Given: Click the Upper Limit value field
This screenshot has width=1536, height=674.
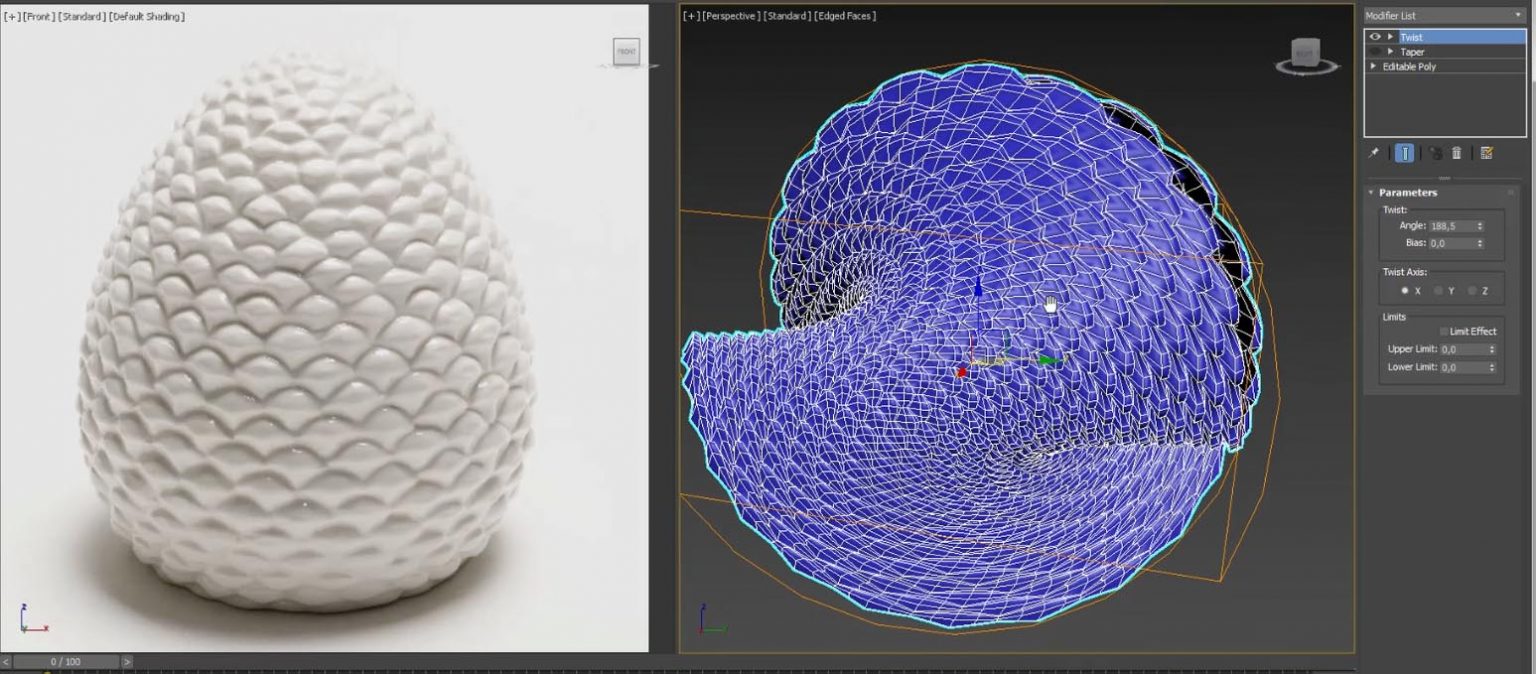Looking at the screenshot, I should click(x=1463, y=349).
